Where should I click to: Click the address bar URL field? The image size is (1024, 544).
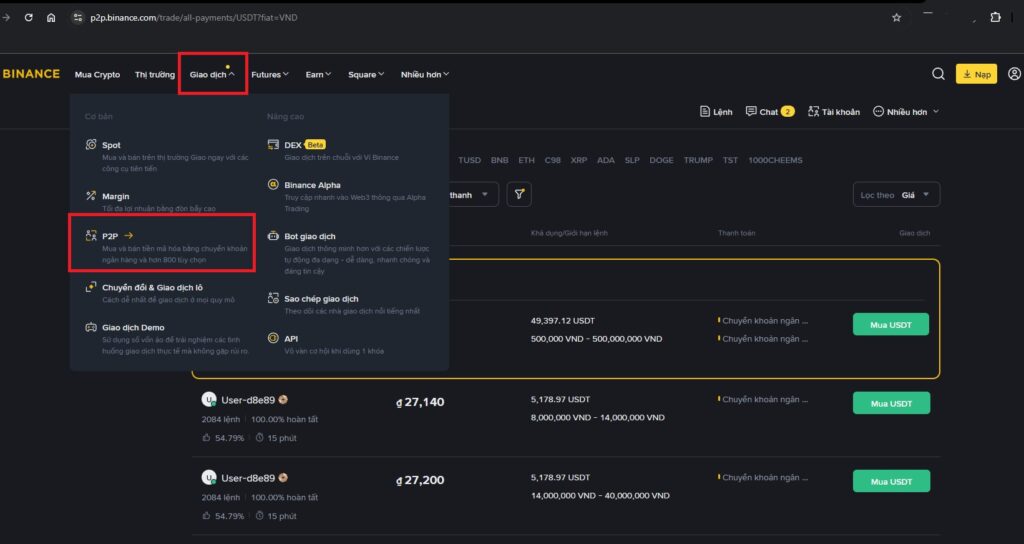click(194, 18)
